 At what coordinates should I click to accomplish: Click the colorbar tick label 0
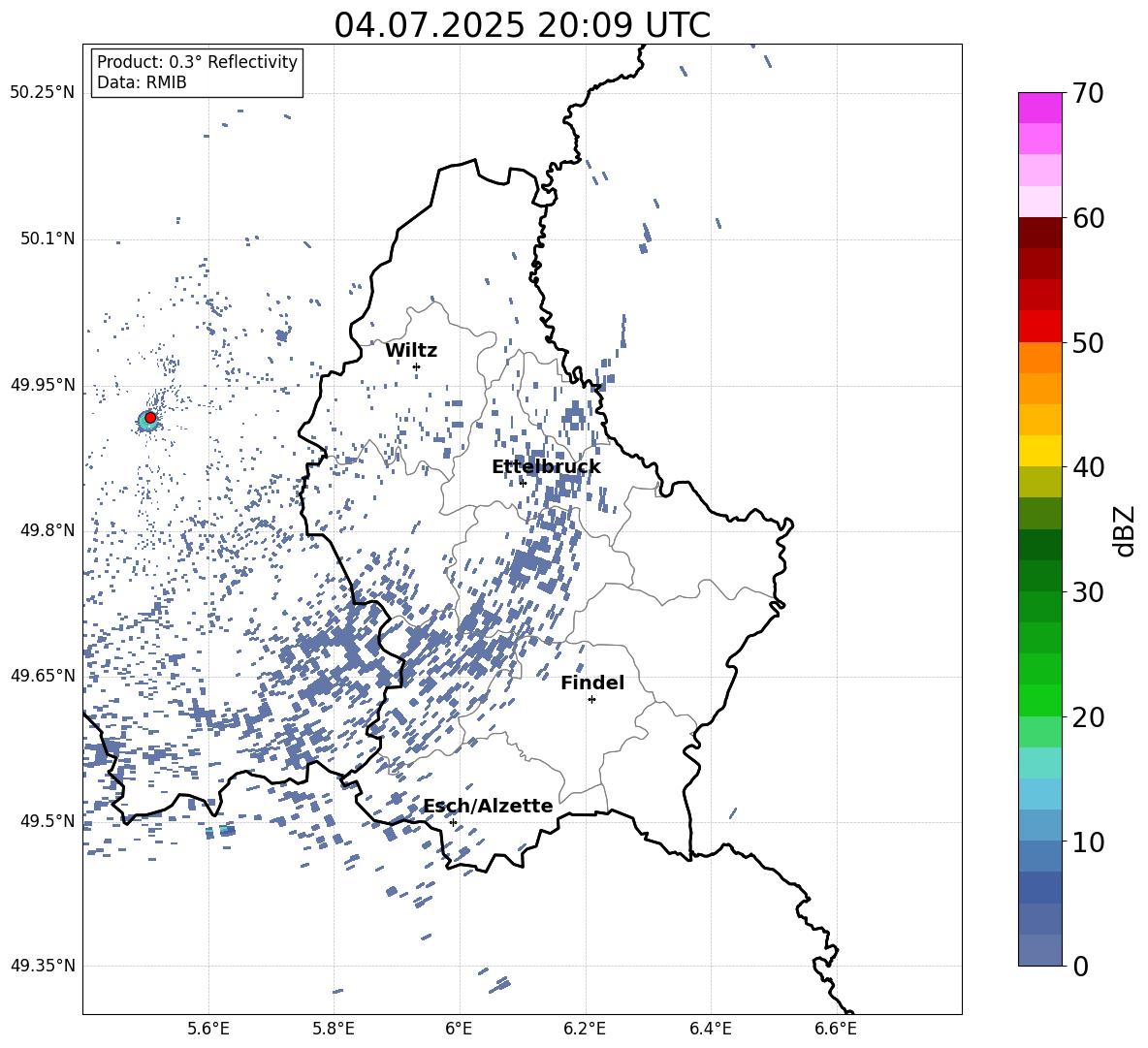pyautogui.click(x=1080, y=967)
